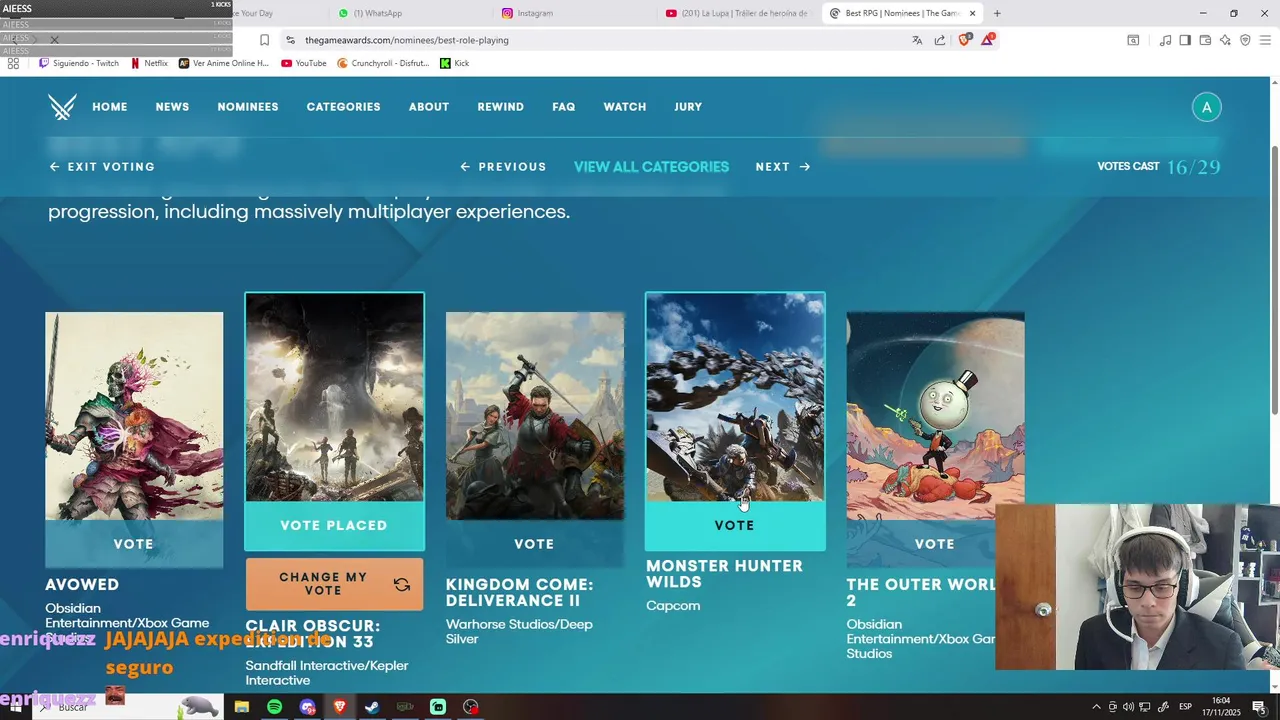
Task: Click the Vote Placed label on Clair Obscur
Action: coord(334,526)
